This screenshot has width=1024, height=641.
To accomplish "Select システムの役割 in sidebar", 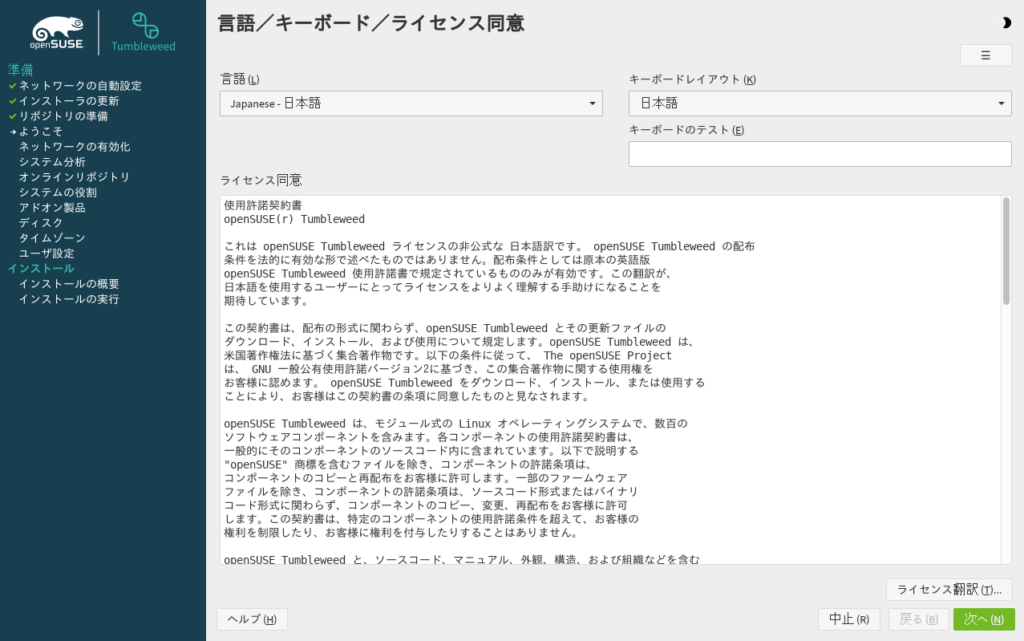I will (x=57, y=192).
